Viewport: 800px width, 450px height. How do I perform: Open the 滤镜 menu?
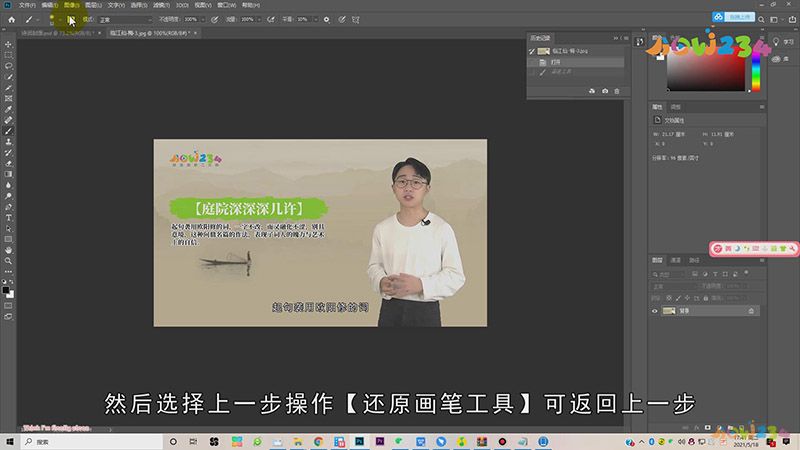tap(161, 5)
